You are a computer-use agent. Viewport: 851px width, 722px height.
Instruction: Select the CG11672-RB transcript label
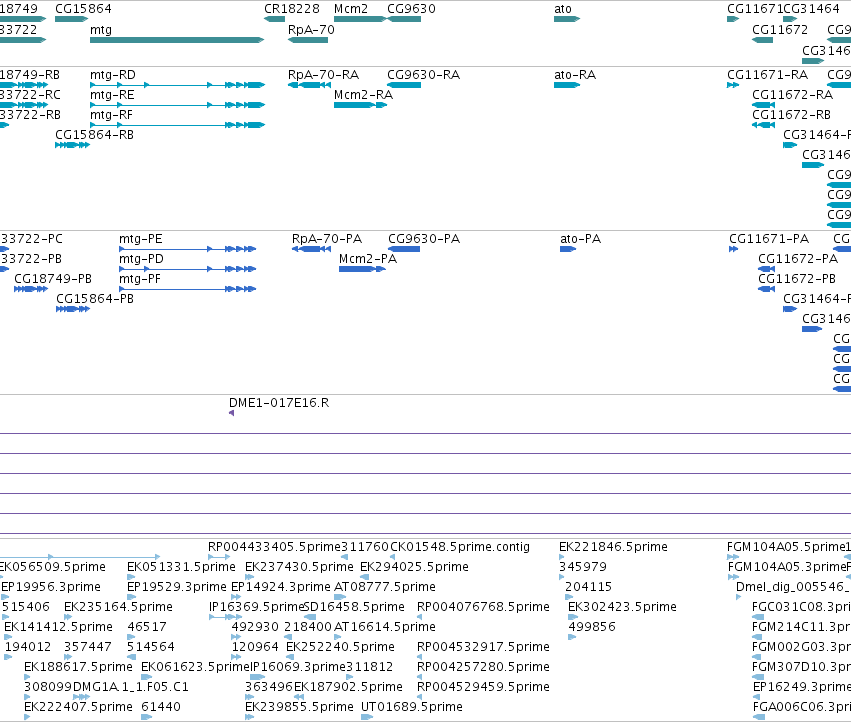[x=791, y=115]
